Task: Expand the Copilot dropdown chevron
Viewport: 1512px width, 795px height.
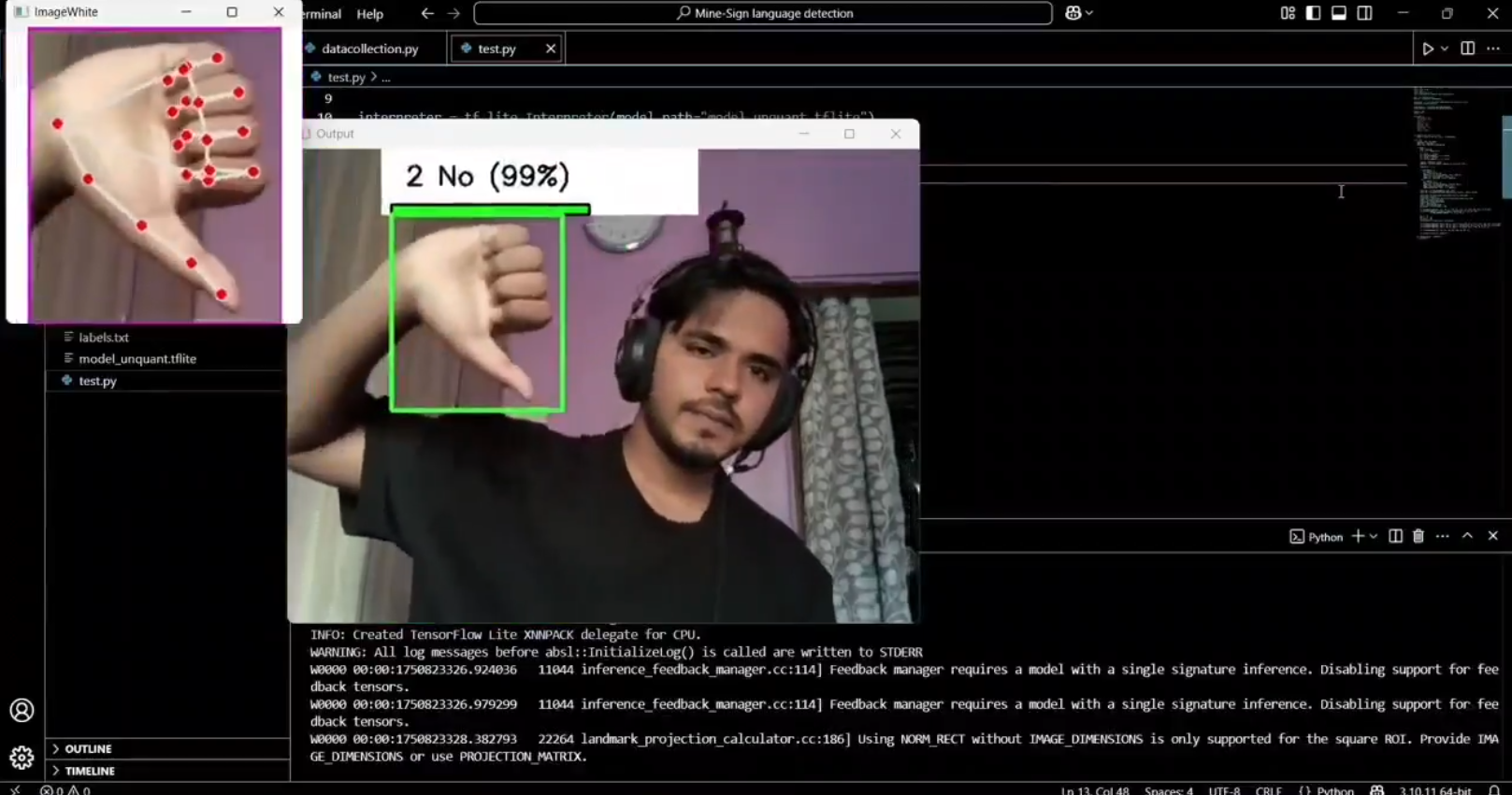Action: (1089, 13)
